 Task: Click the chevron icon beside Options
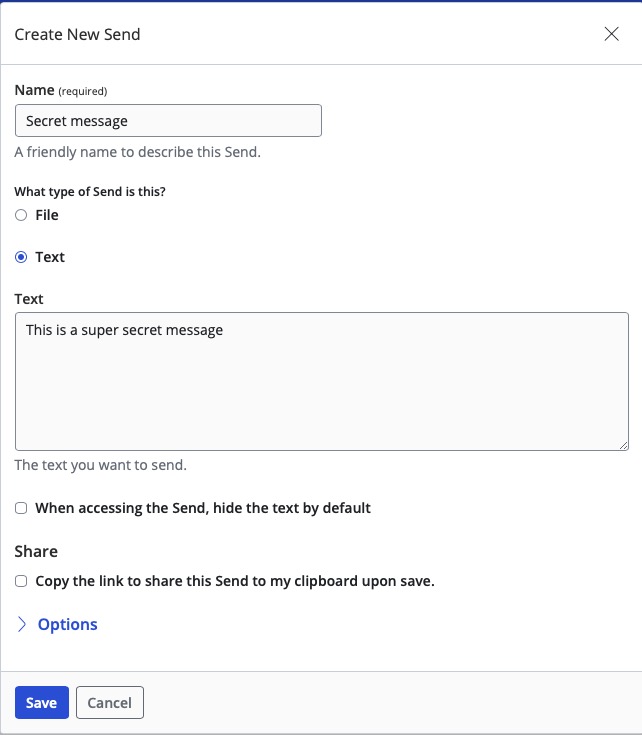coord(22,624)
